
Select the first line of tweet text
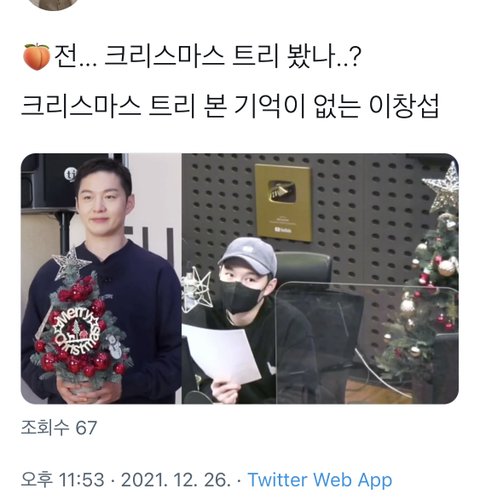coord(192,57)
